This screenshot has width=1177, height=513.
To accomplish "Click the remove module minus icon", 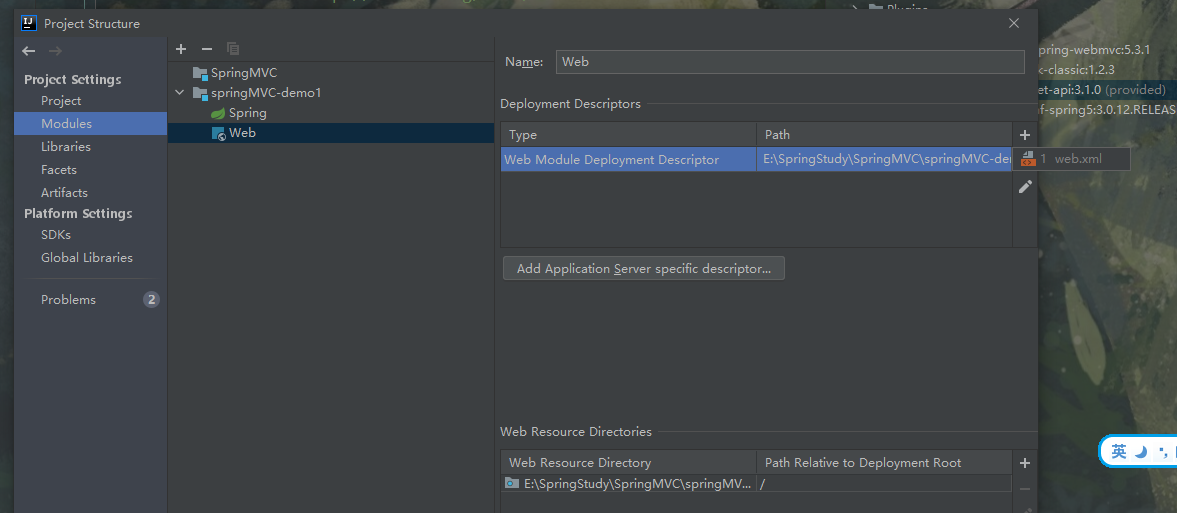I will tap(207, 49).
